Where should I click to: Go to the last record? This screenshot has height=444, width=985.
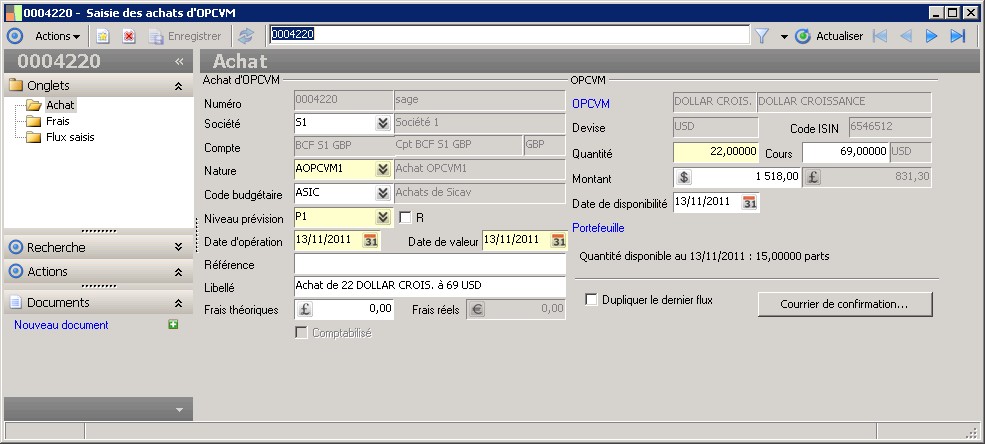coord(957,36)
